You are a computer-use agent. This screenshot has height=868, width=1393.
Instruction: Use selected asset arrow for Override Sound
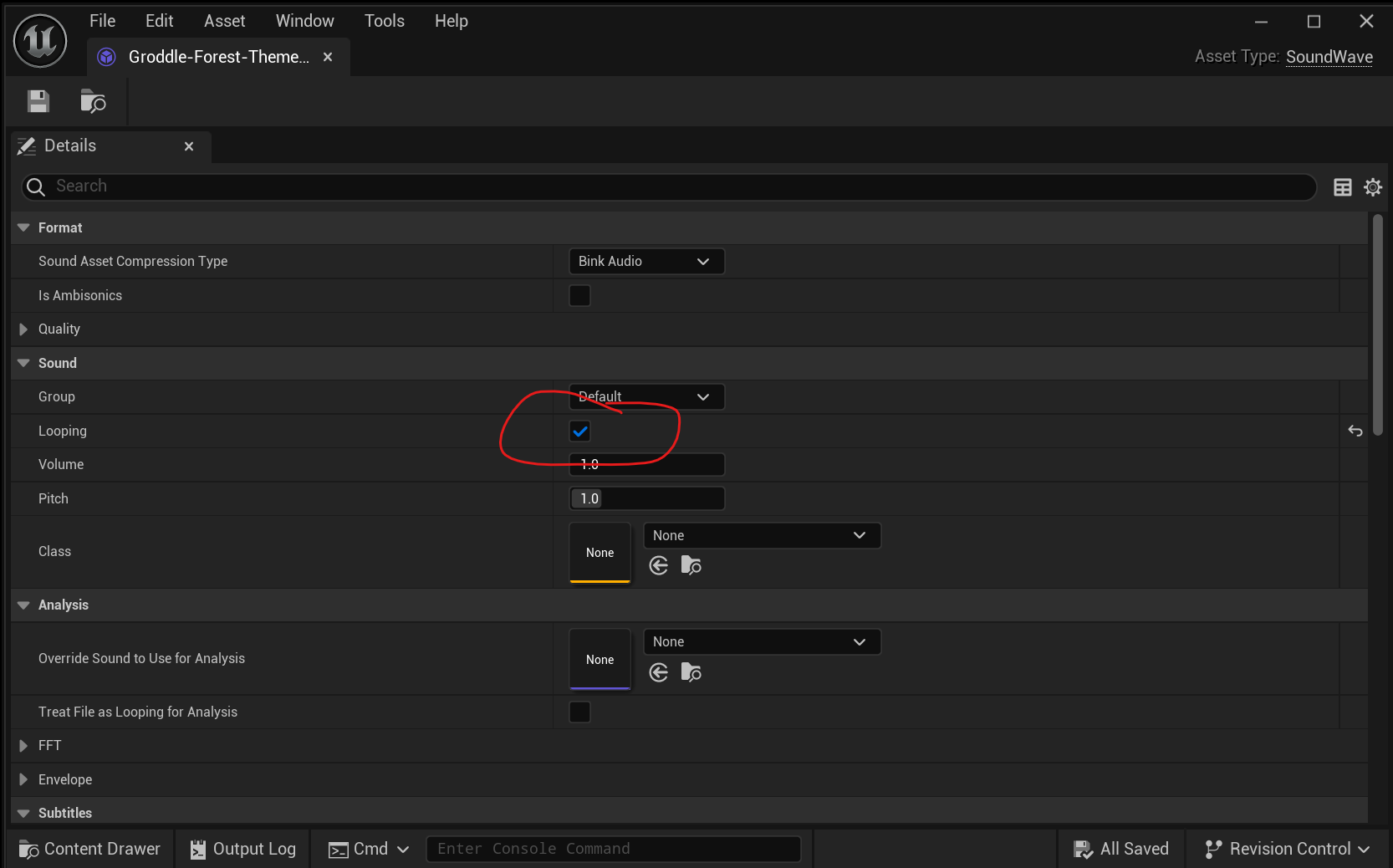659,672
